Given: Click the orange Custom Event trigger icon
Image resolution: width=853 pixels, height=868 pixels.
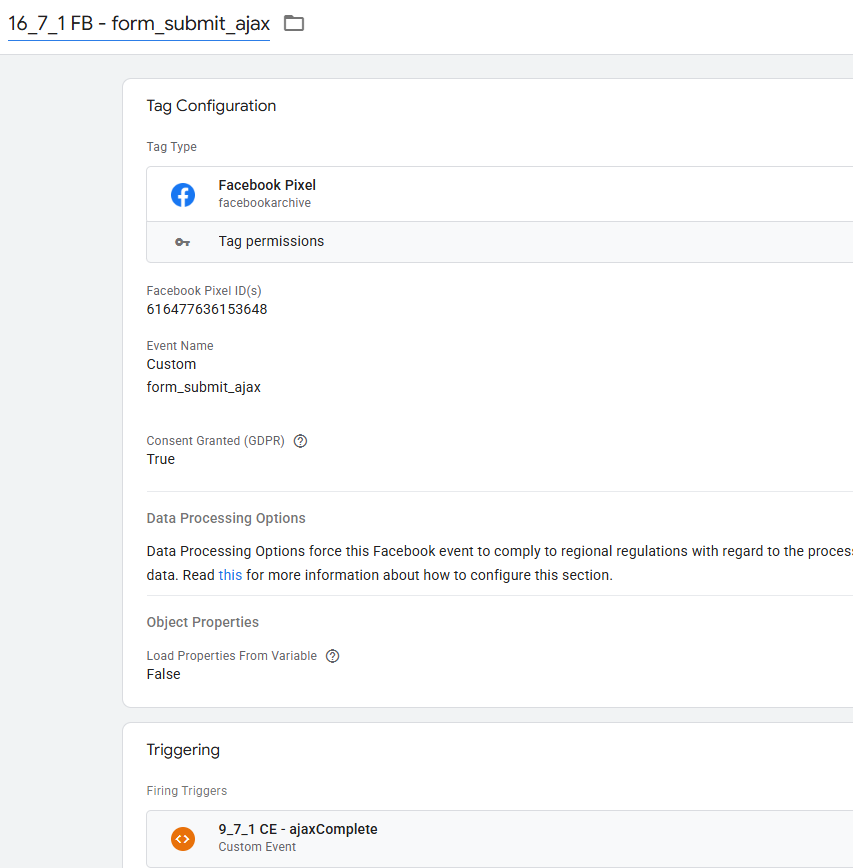Looking at the screenshot, I should tap(183, 838).
